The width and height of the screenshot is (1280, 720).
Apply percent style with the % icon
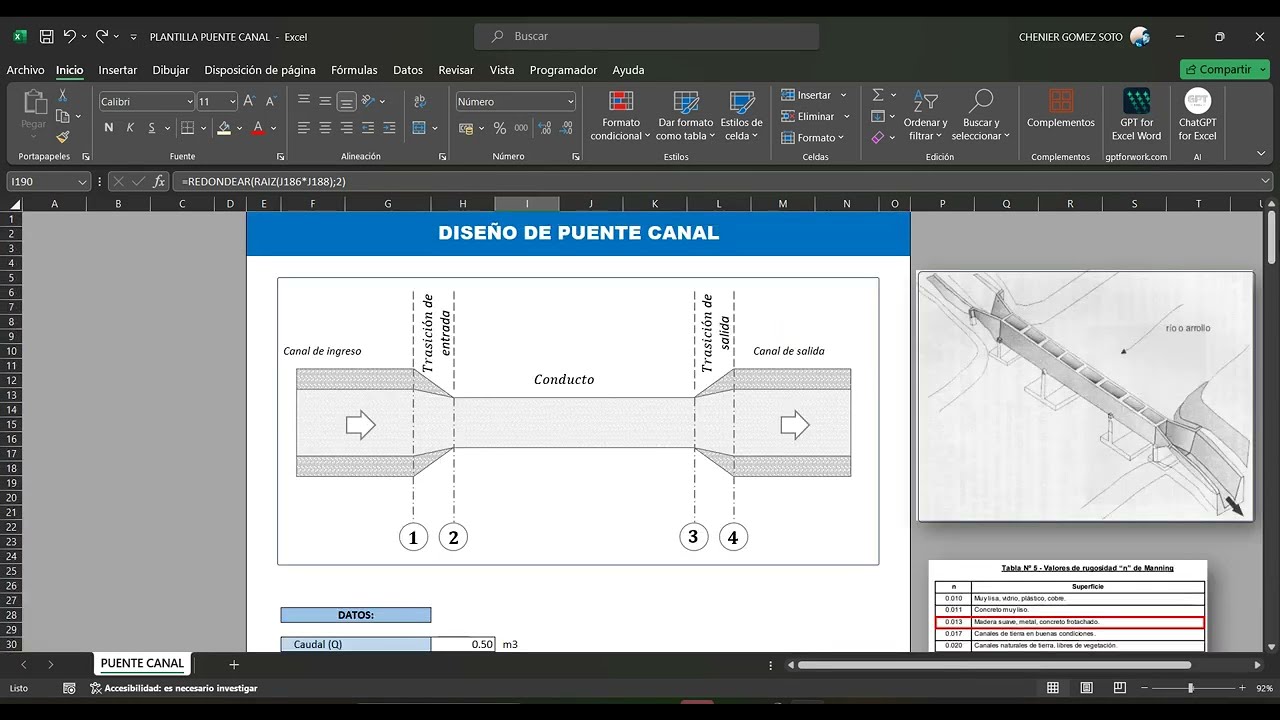click(500, 128)
